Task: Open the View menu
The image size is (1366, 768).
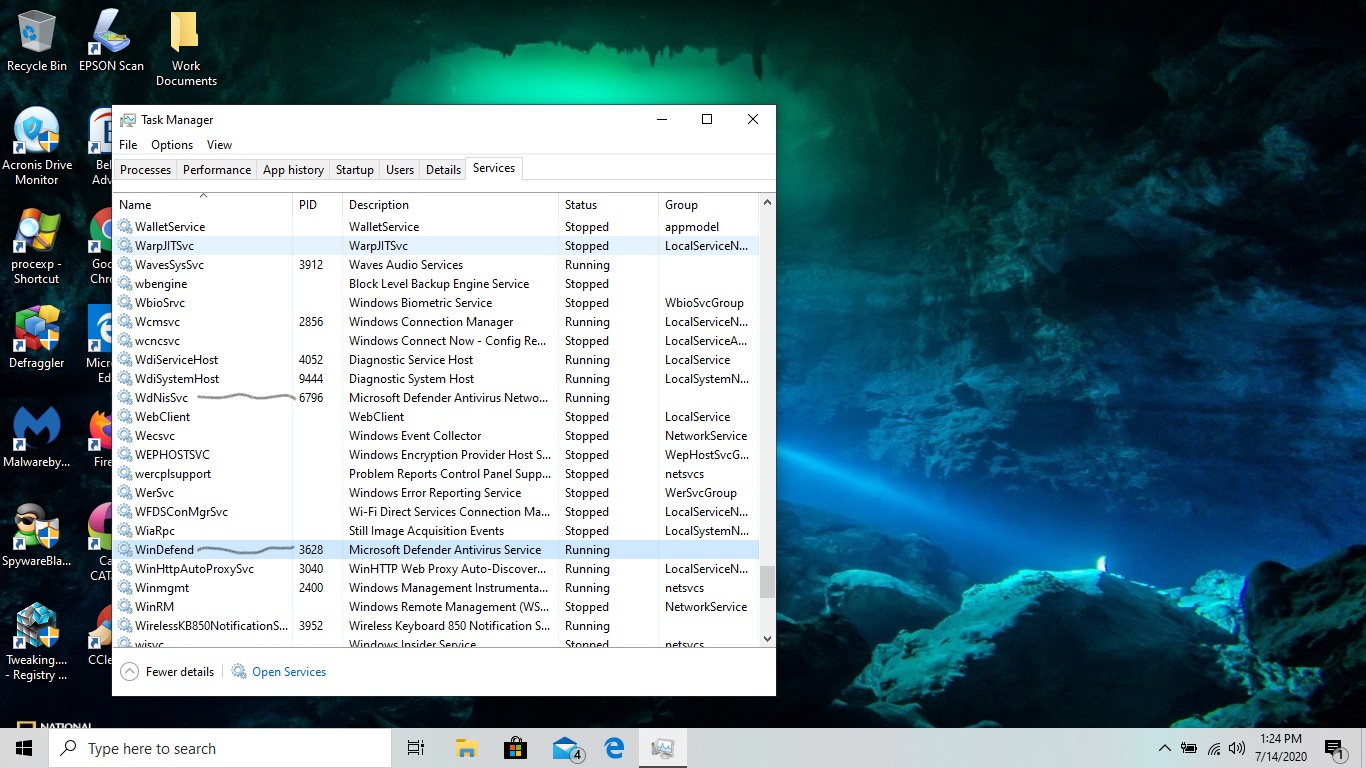Action: pos(219,145)
